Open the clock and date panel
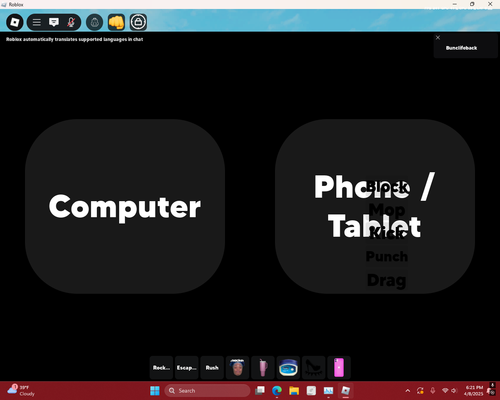 (x=473, y=391)
